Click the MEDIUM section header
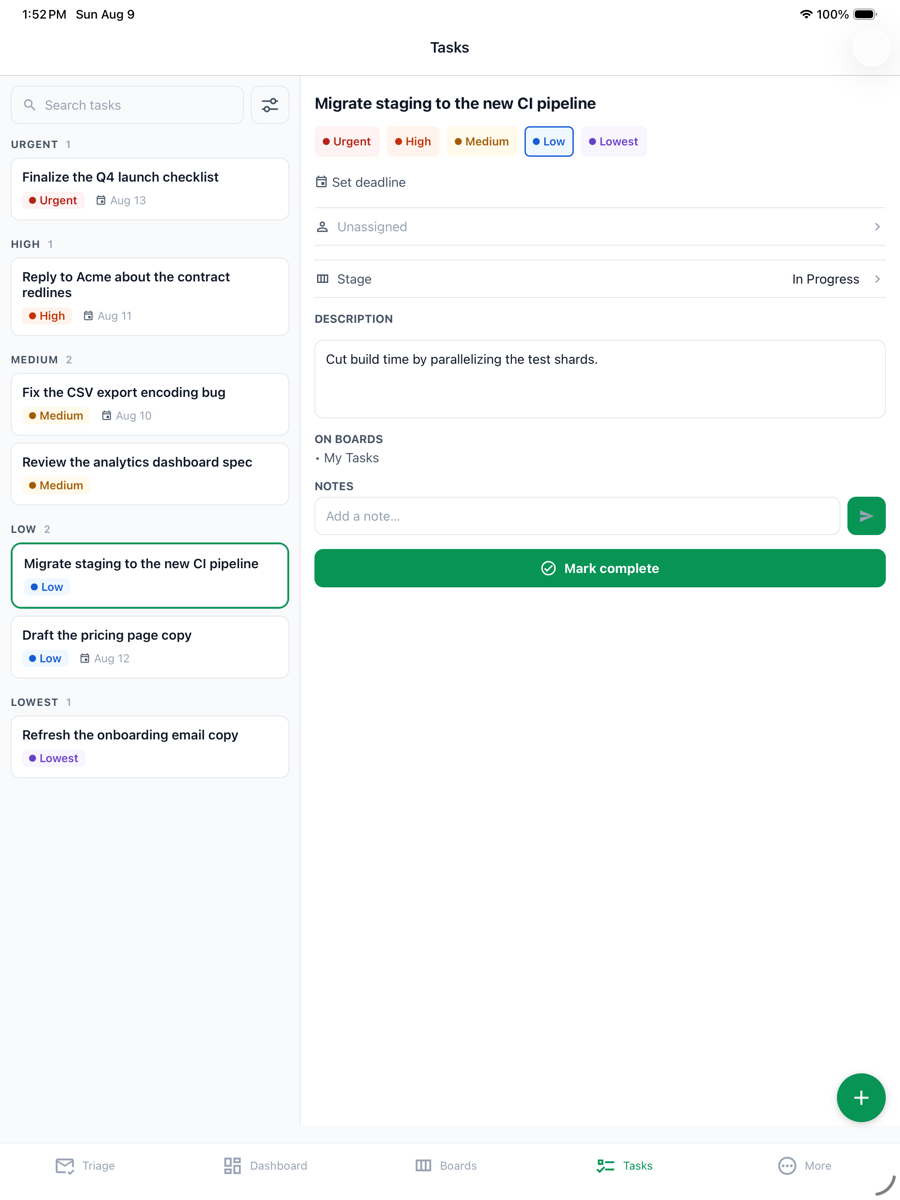The width and height of the screenshot is (900, 1200). pyautogui.click(x=35, y=359)
